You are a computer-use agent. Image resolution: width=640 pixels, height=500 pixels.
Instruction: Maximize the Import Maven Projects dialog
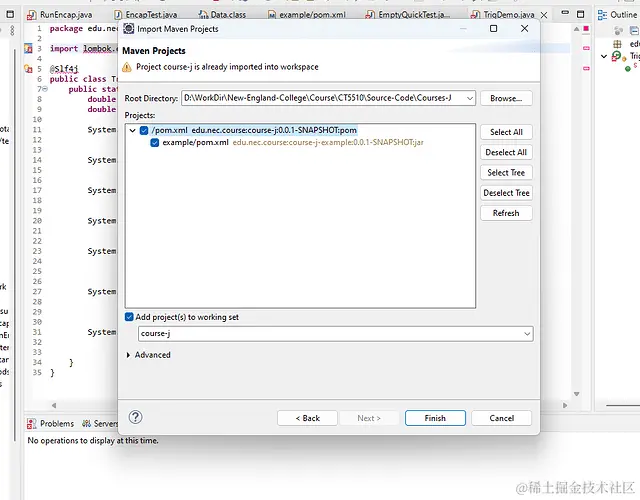point(493,29)
